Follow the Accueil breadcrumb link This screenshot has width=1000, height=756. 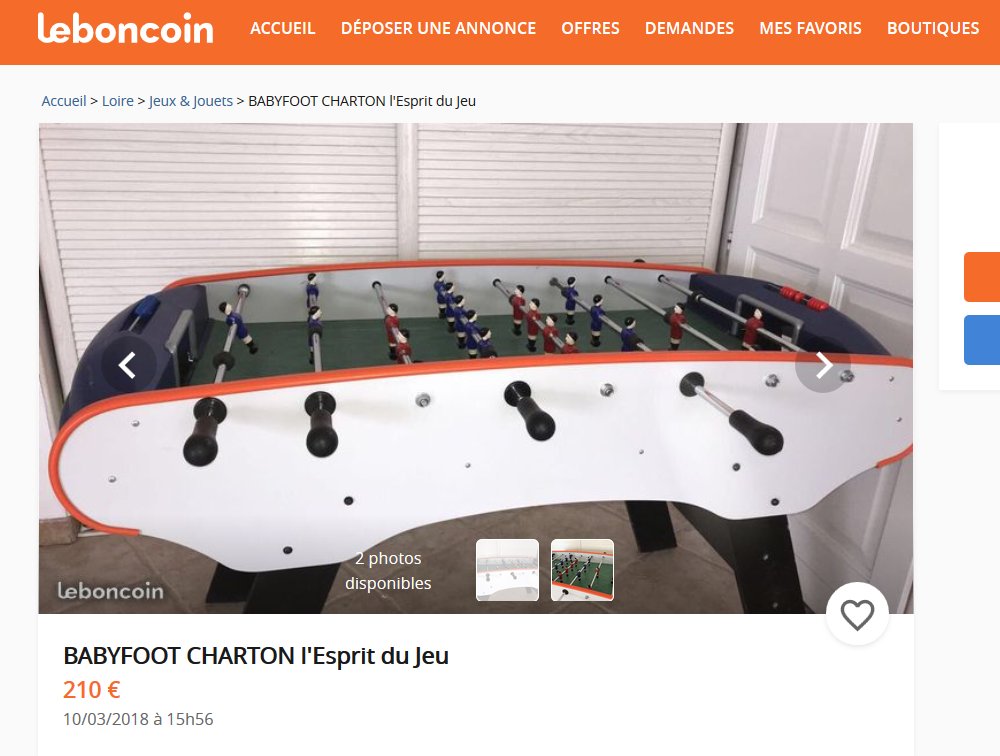(64, 101)
